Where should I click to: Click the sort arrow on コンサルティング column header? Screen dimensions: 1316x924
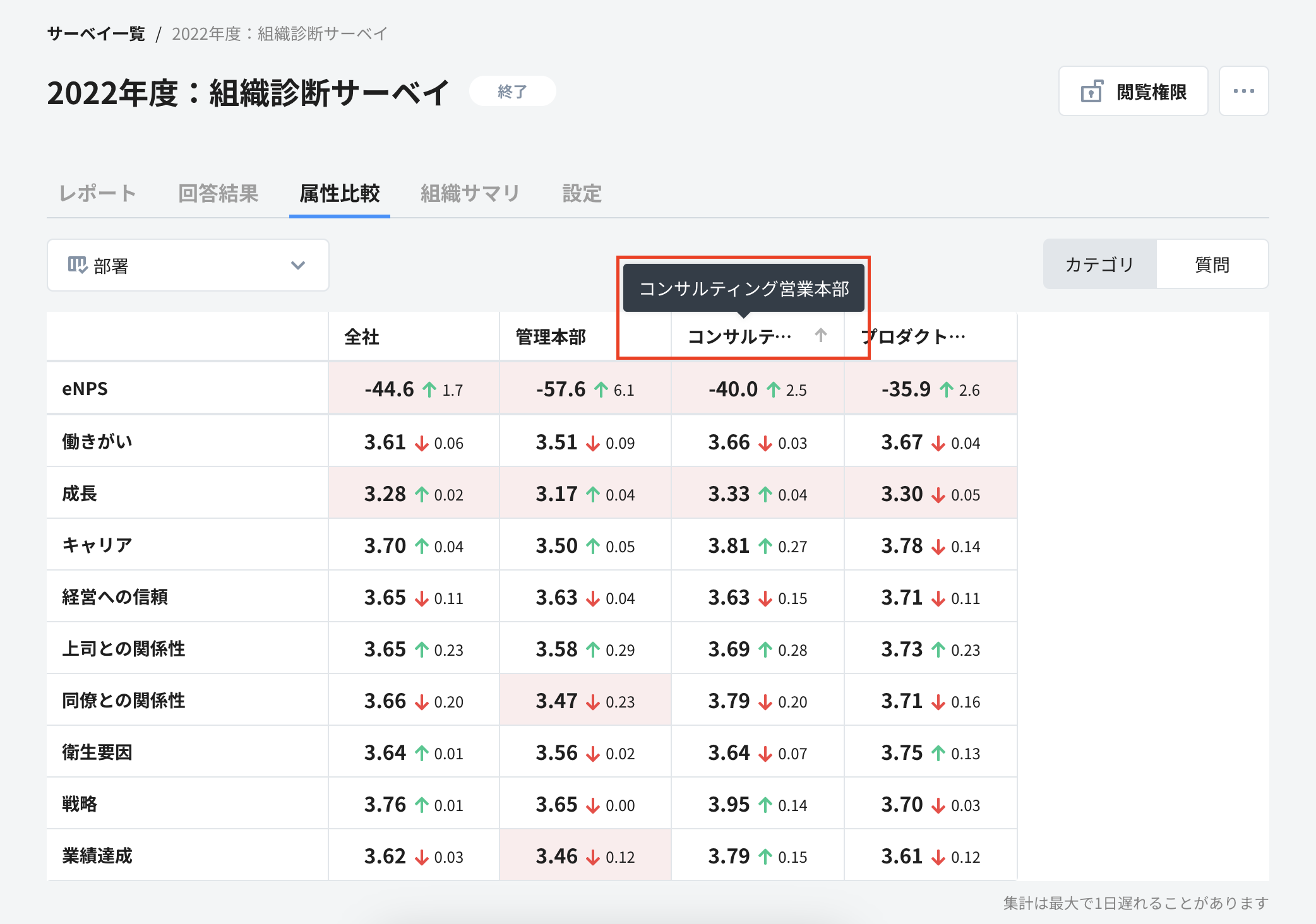coord(820,336)
